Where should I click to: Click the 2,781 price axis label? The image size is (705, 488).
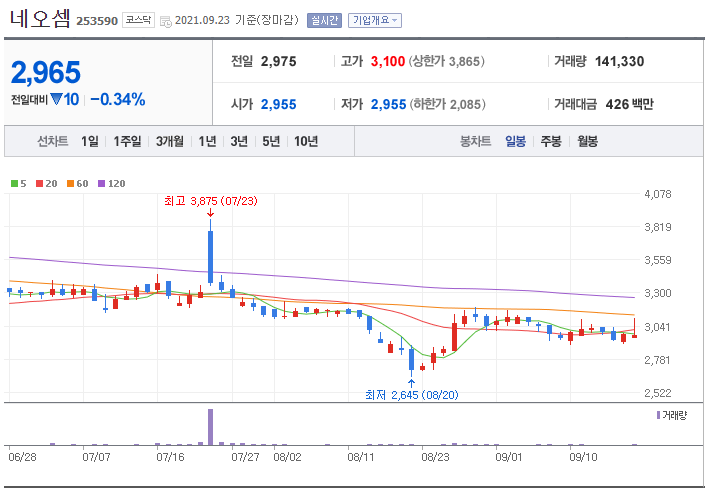(658, 360)
